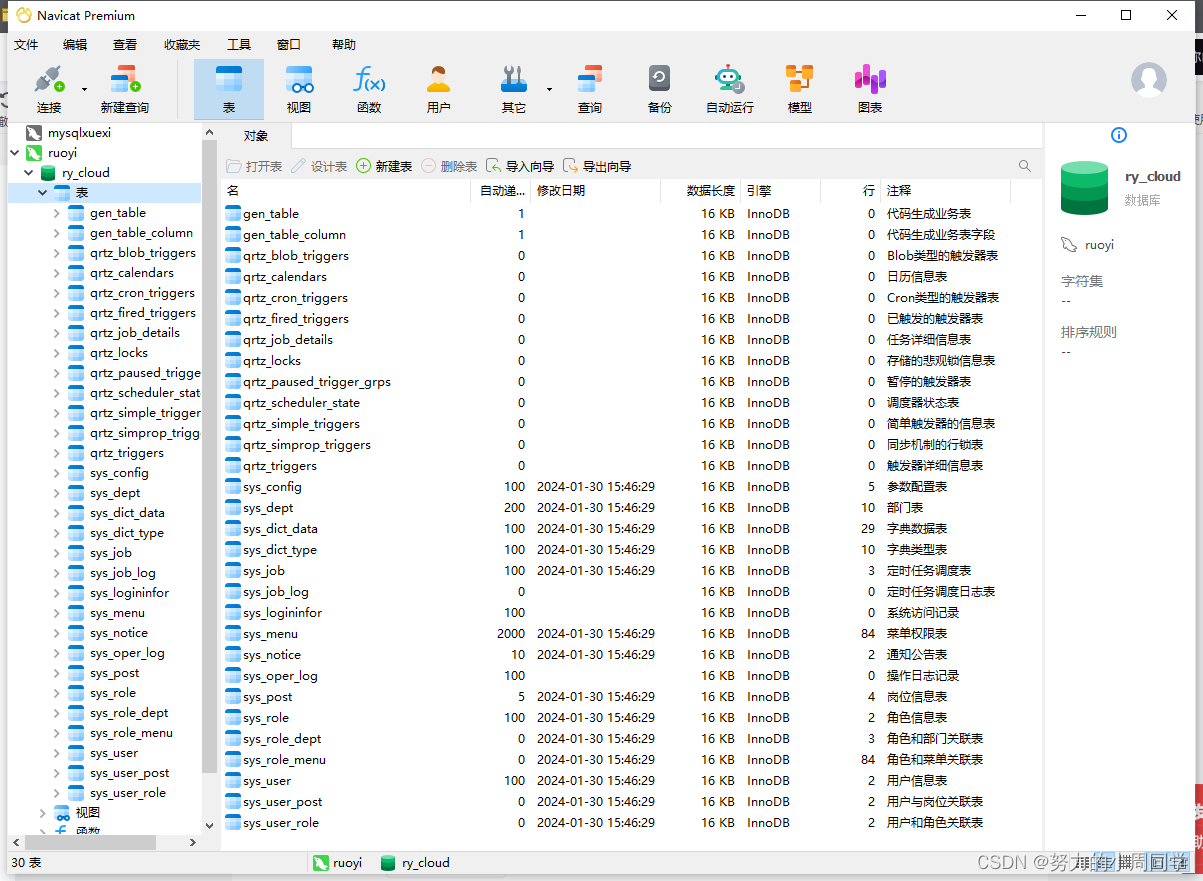This screenshot has width=1203, height=881.
Task: Open the 函数 functions toolbar icon
Action: click(x=369, y=89)
